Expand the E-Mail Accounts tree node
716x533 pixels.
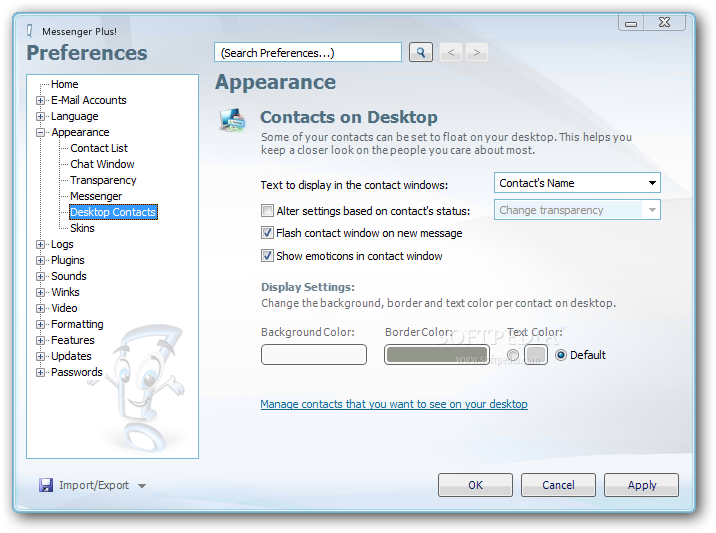(41, 100)
